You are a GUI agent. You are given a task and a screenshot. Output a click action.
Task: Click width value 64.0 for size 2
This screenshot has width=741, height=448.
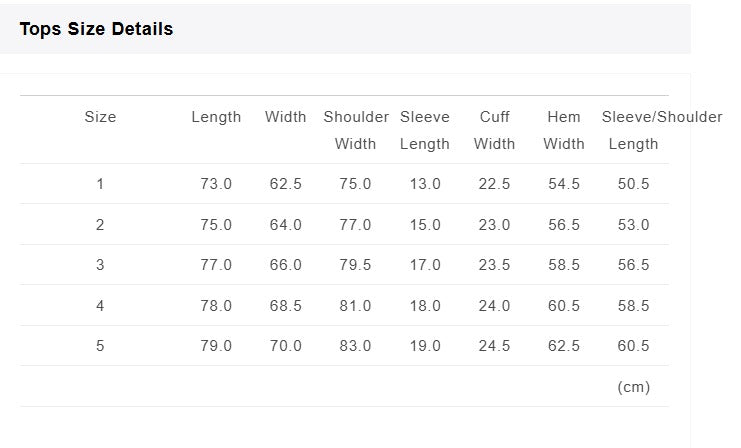pyautogui.click(x=285, y=224)
